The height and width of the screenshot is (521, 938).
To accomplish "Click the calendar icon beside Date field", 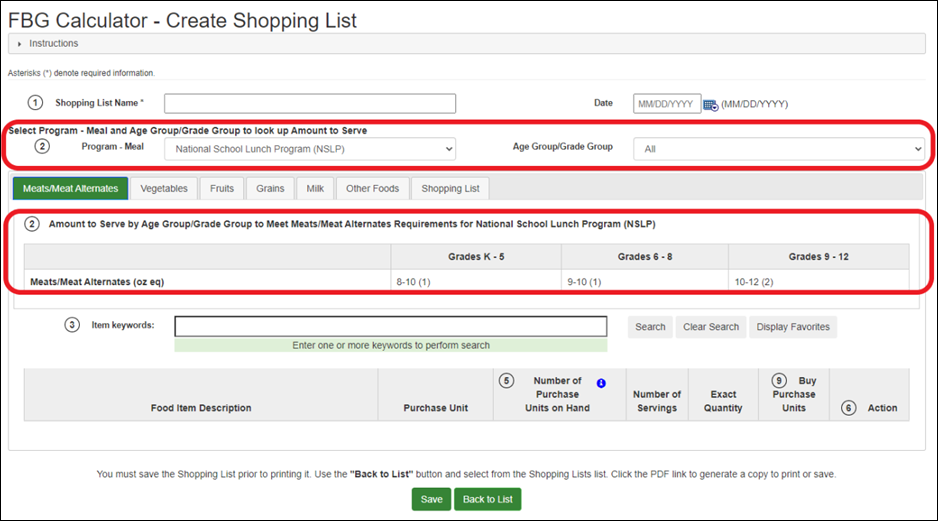I will [710, 104].
